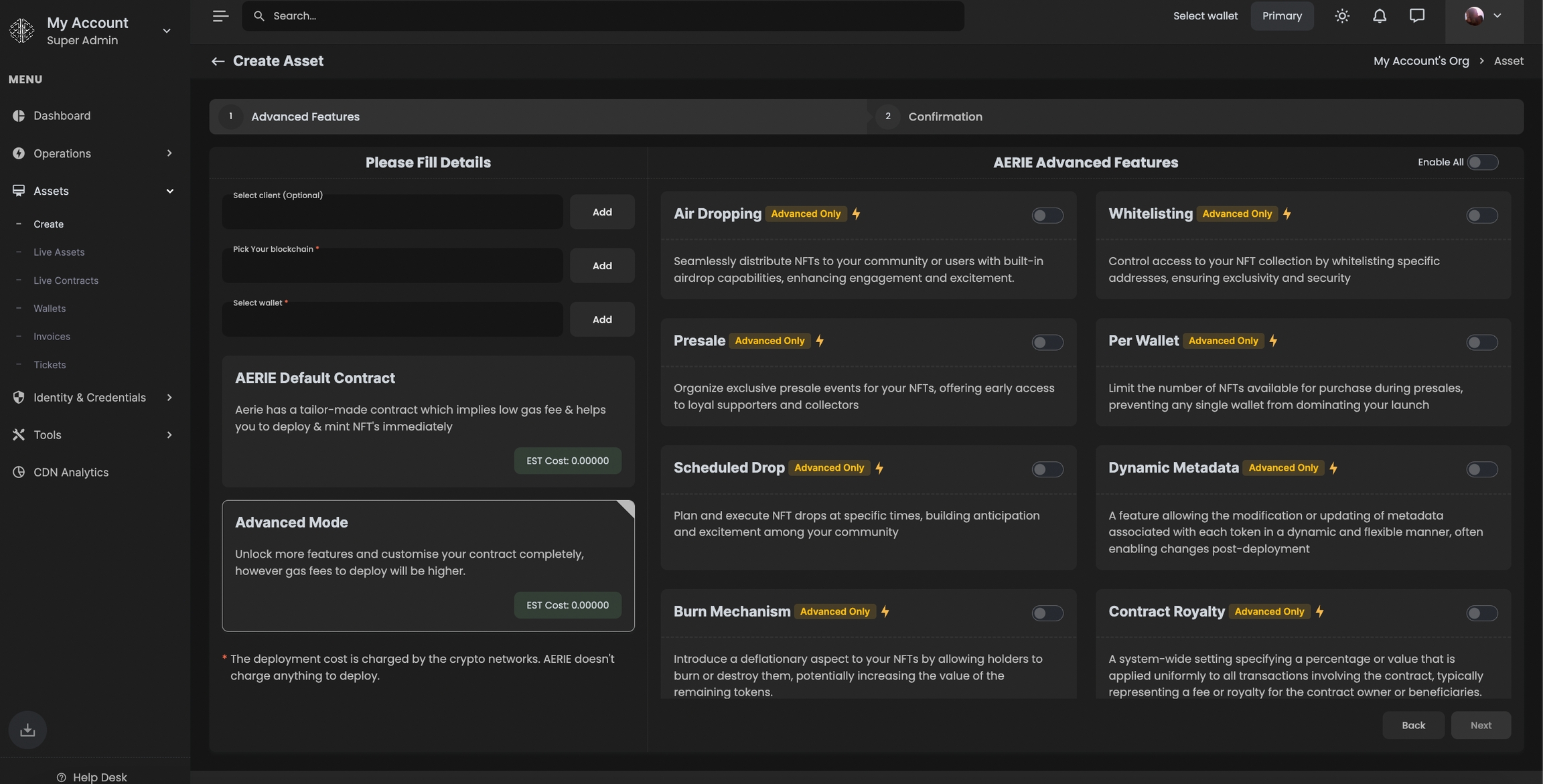1543x784 pixels.
Task: Click the Tools wrench icon
Action: [19, 435]
